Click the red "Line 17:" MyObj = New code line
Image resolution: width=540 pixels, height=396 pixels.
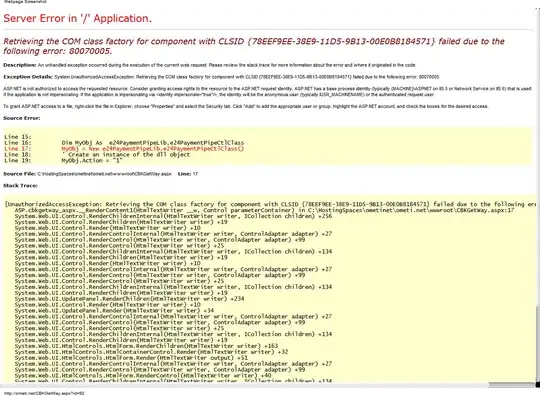(124, 148)
